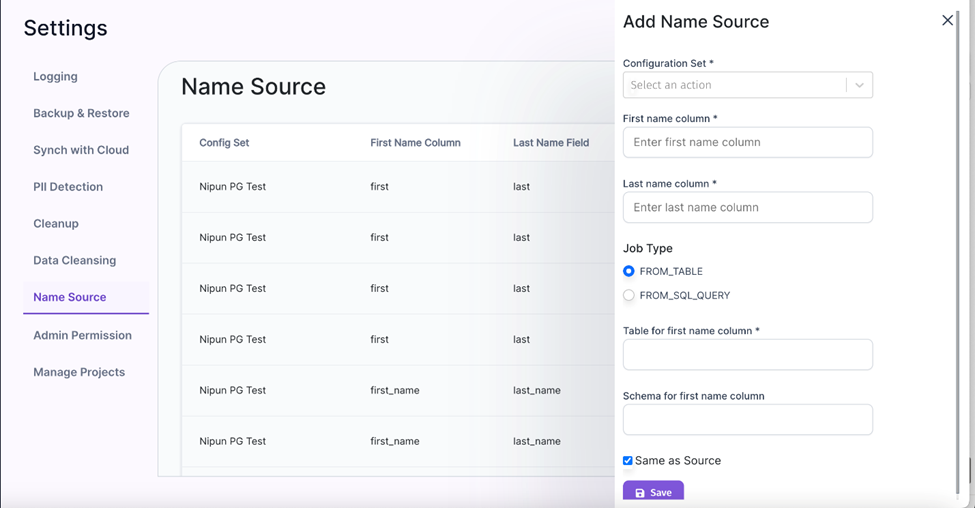Click the Settings page title
The width and height of the screenshot is (975, 508).
65,28
